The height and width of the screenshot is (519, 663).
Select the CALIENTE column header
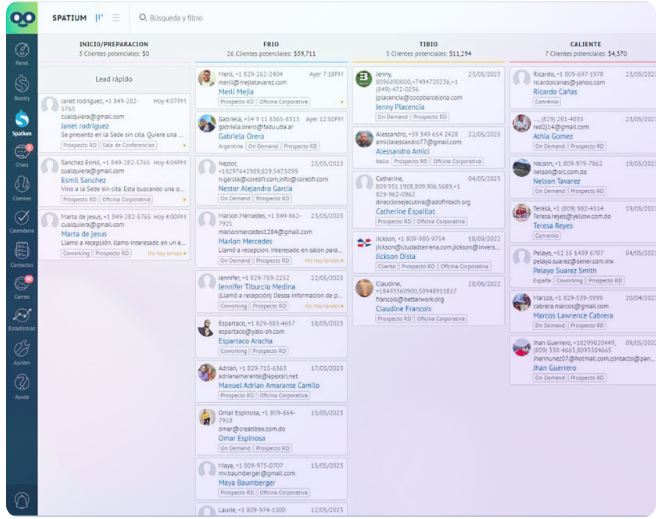586,44
